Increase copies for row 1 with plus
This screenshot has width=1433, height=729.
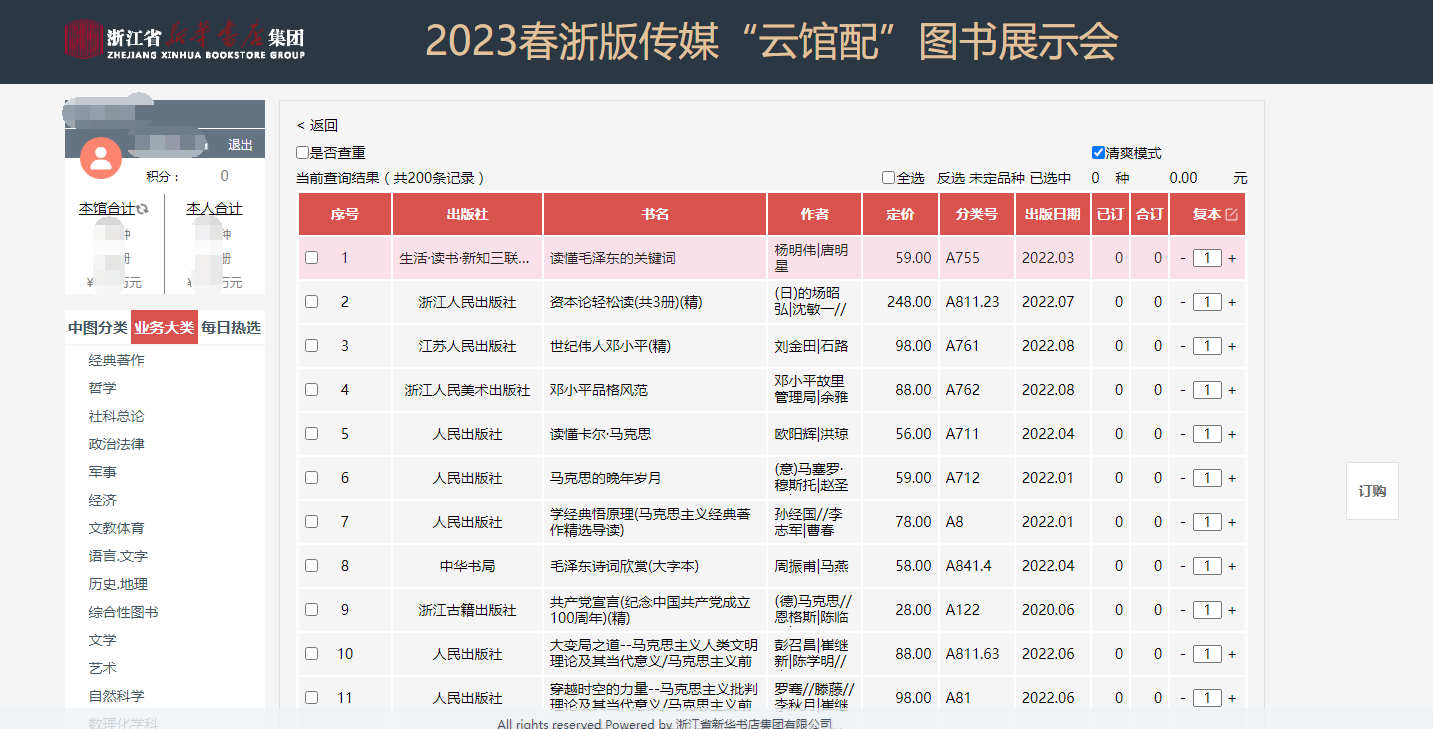tap(1232, 258)
